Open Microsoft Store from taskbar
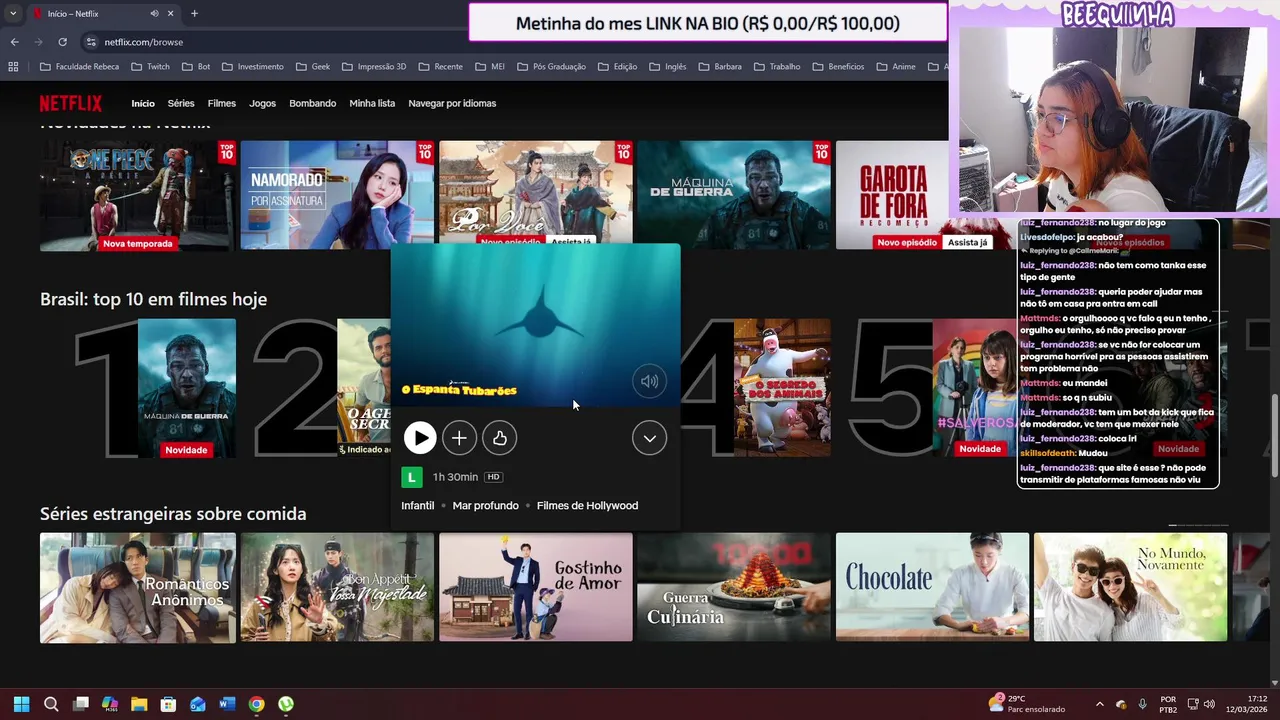 point(168,704)
